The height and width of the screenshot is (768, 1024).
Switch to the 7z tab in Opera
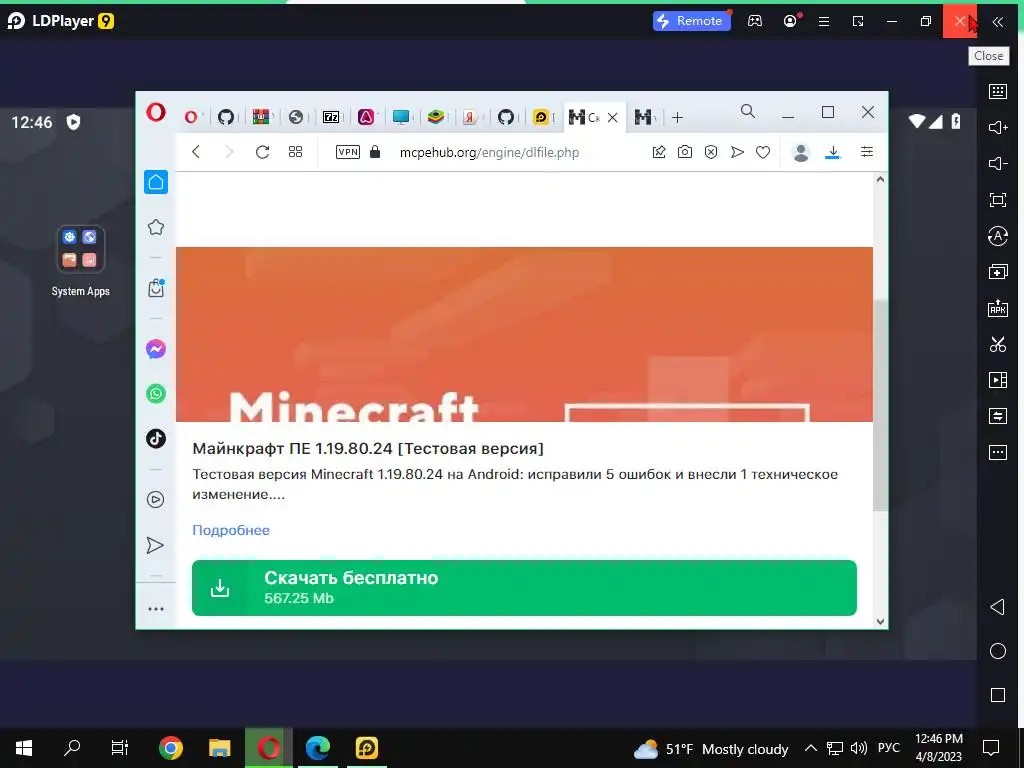point(331,117)
